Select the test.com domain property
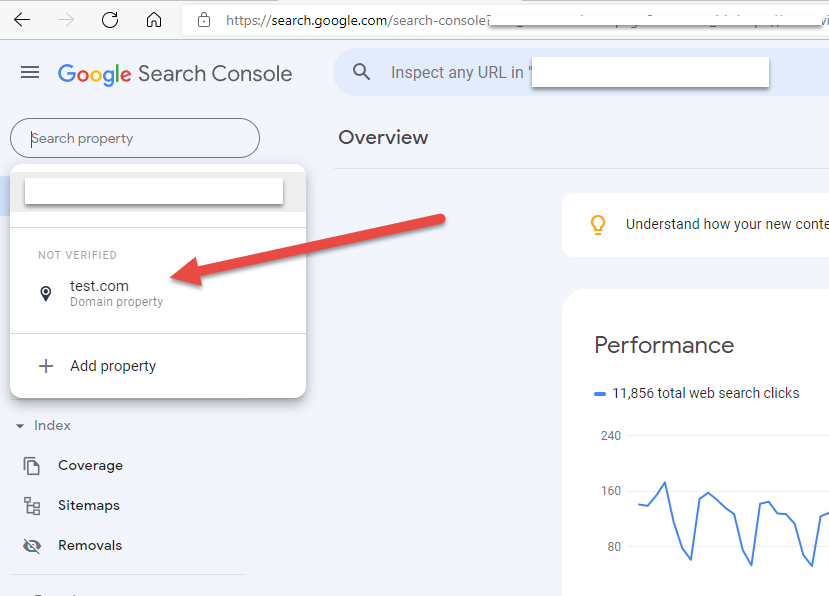The width and height of the screenshot is (829, 596). 158,294
